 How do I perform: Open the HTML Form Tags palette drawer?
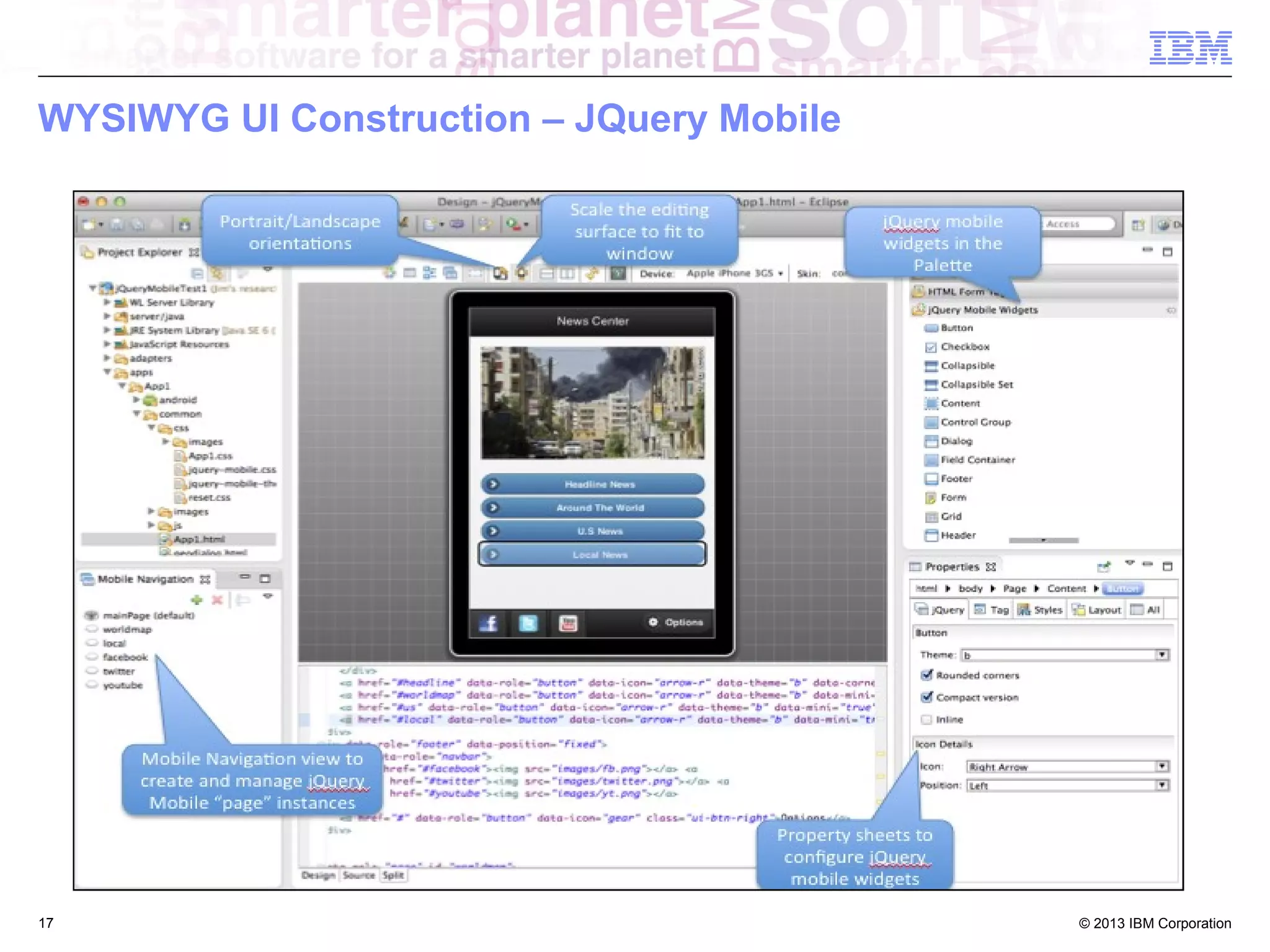tap(1044, 291)
